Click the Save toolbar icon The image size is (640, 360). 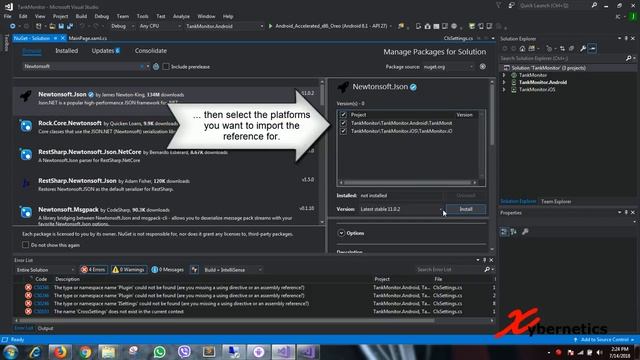pos(61,26)
